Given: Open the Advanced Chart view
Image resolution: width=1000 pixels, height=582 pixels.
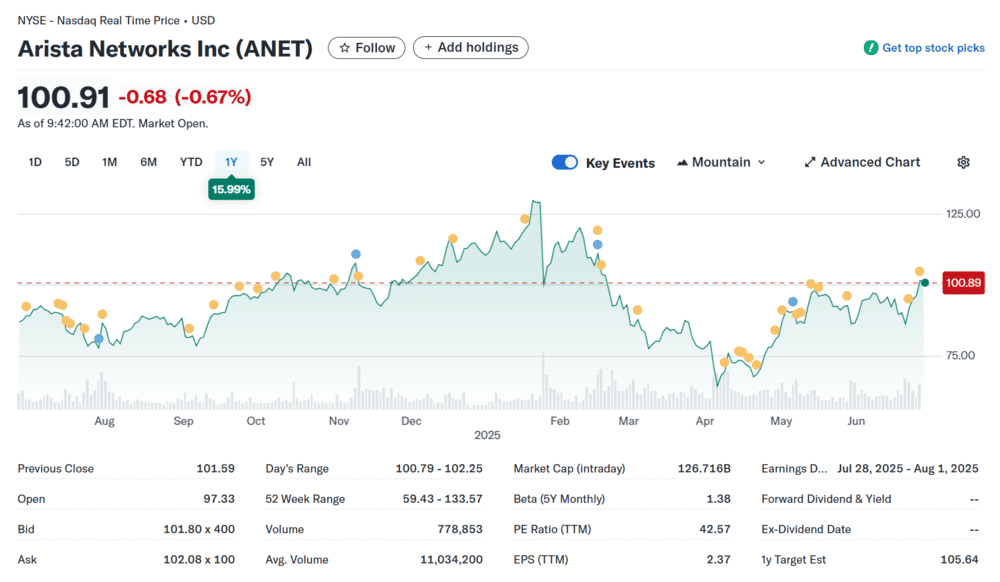Looking at the screenshot, I should pyautogui.click(x=862, y=163).
